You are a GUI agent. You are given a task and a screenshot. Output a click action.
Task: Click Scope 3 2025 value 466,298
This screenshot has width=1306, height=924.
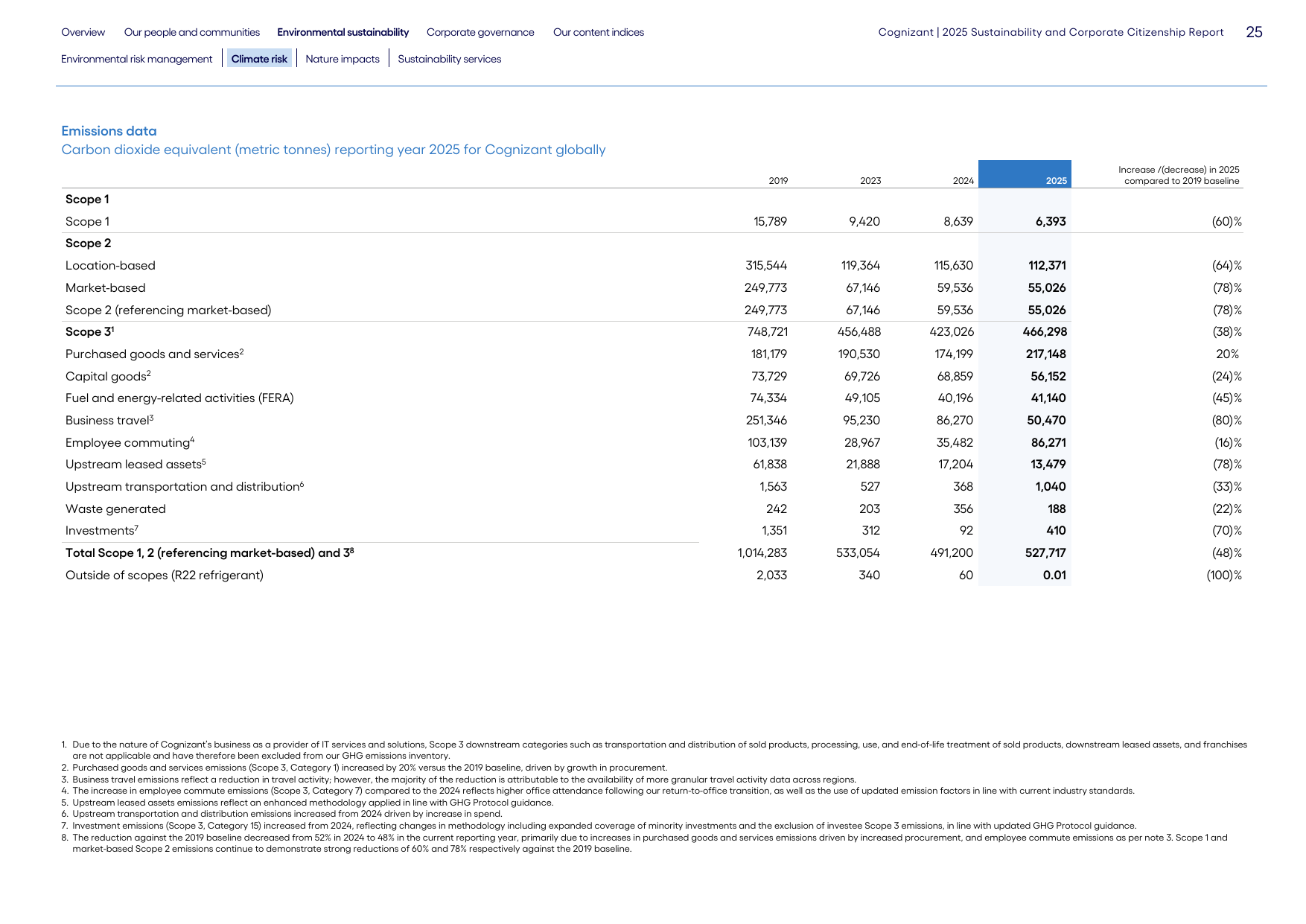(x=1045, y=332)
